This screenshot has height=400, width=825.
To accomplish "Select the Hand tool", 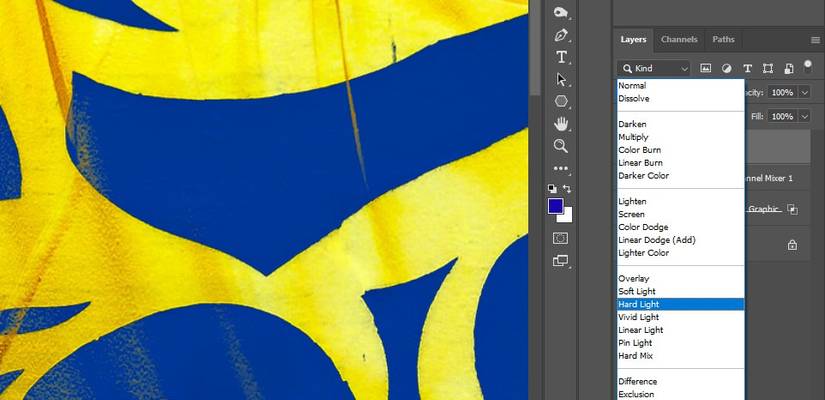I will click(x=561, y=124).
